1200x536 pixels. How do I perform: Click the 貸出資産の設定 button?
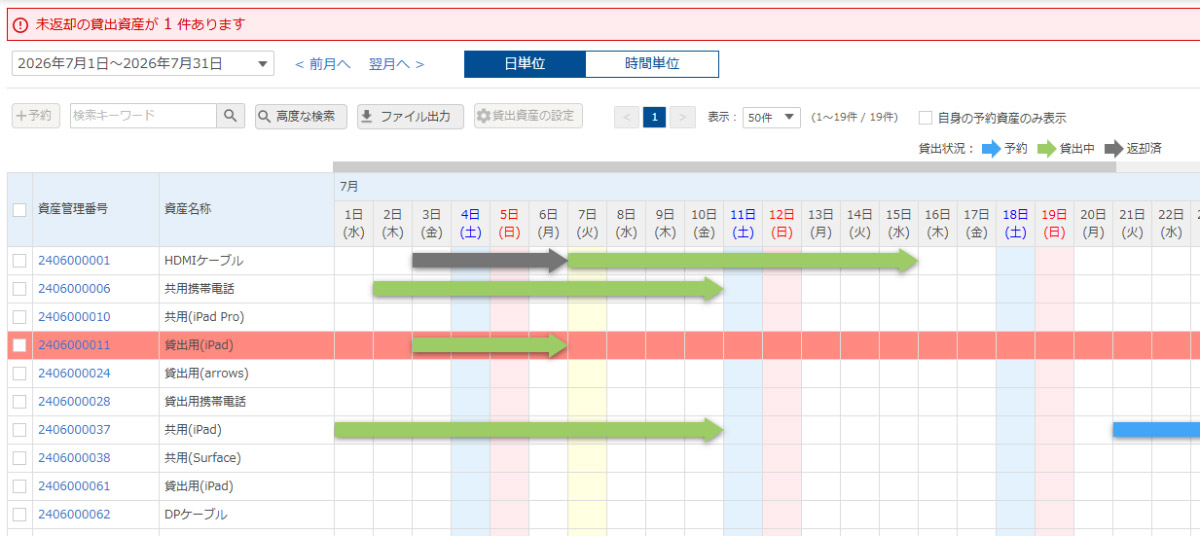tap(527, 116)
